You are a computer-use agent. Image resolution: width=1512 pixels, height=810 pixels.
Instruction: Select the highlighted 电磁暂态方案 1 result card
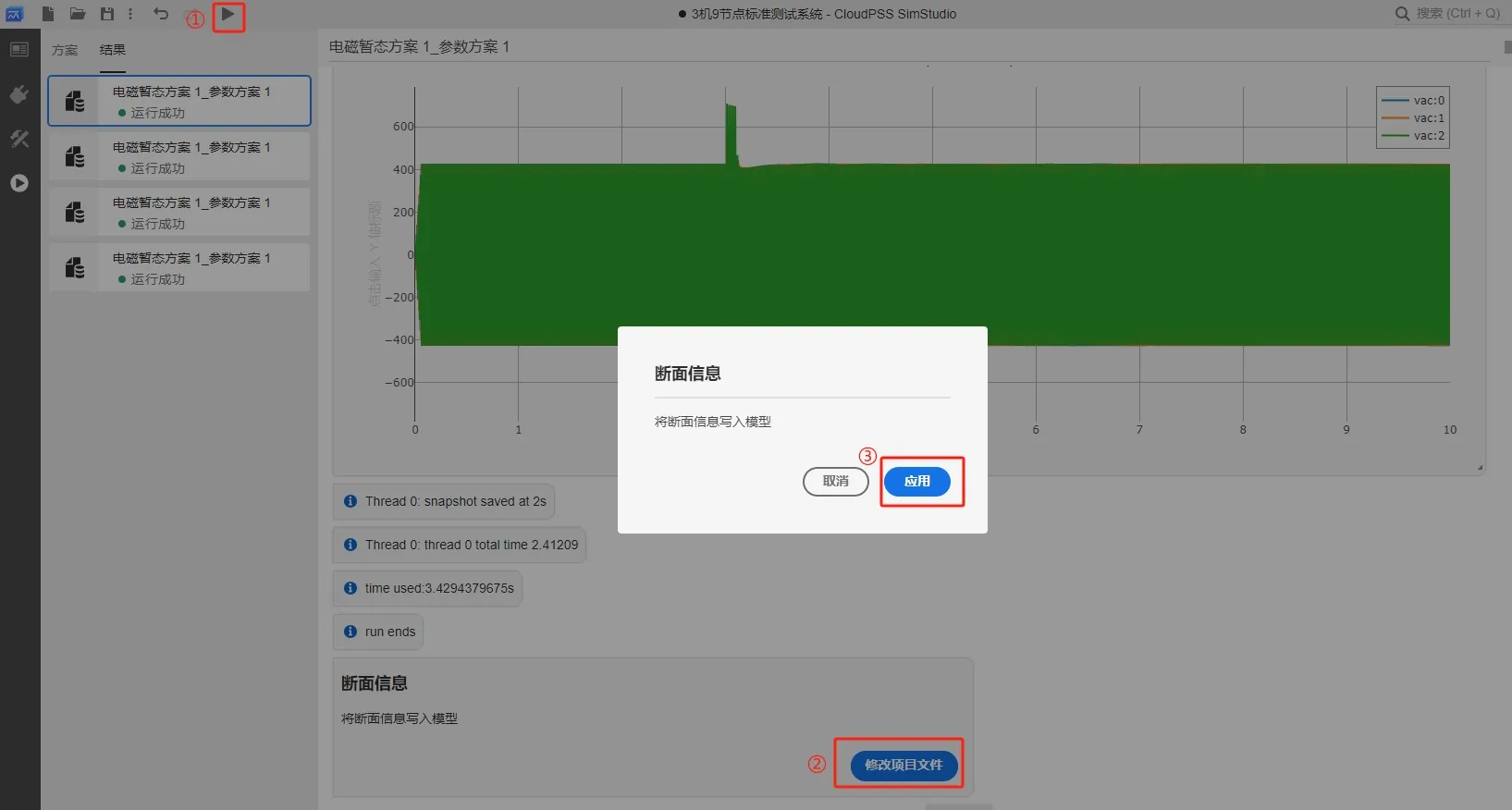(x=179, y=101)
